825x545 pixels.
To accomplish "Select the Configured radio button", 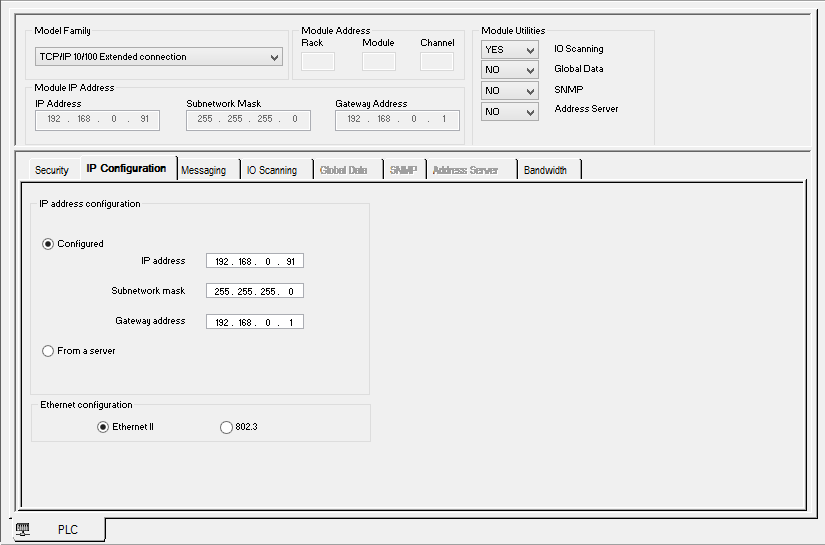I will (48, 244).
